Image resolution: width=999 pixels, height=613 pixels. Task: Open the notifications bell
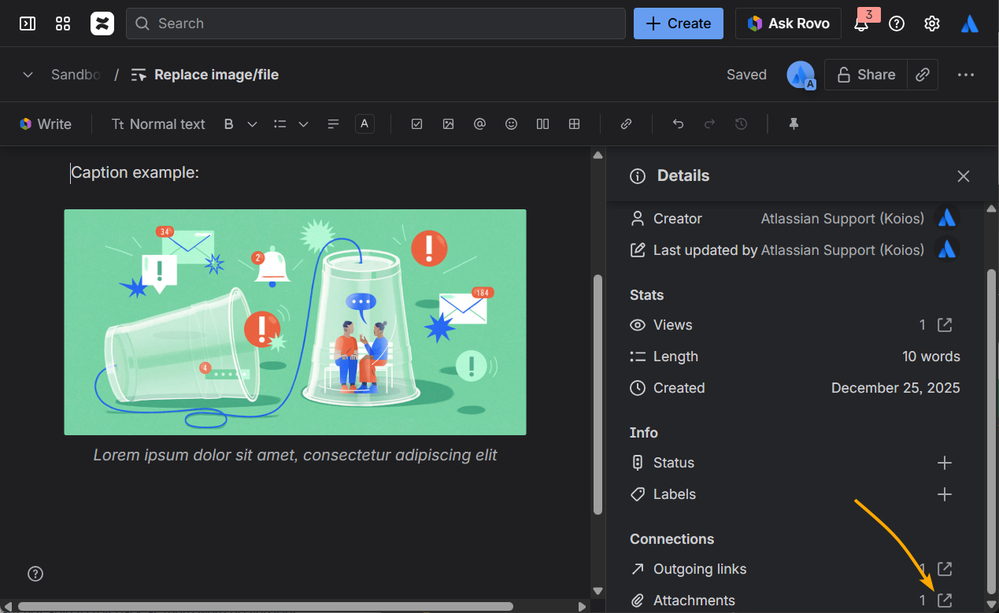point(861,24)
